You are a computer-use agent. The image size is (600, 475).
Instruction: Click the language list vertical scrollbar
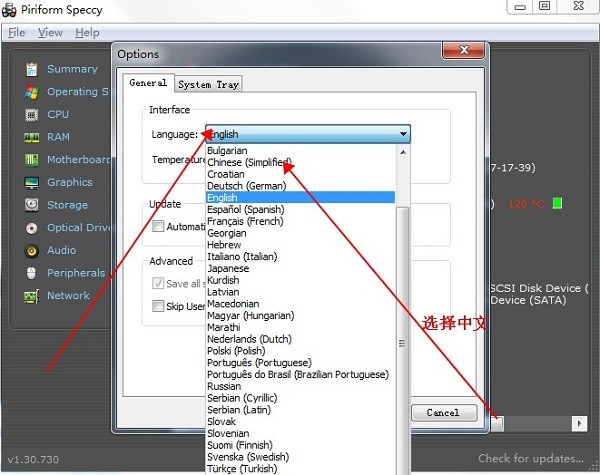pos(403,300)
